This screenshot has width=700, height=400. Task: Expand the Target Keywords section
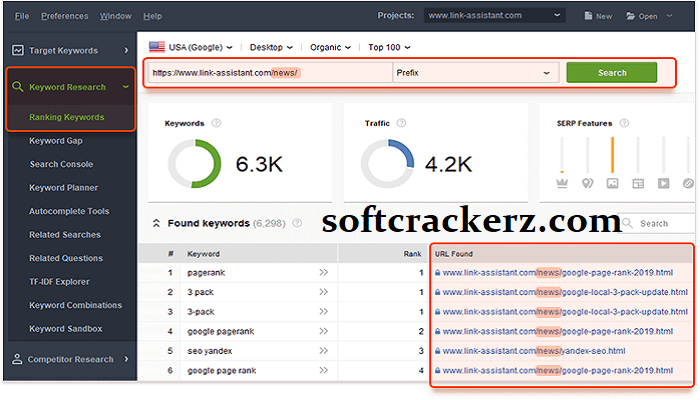pos(126,50)
